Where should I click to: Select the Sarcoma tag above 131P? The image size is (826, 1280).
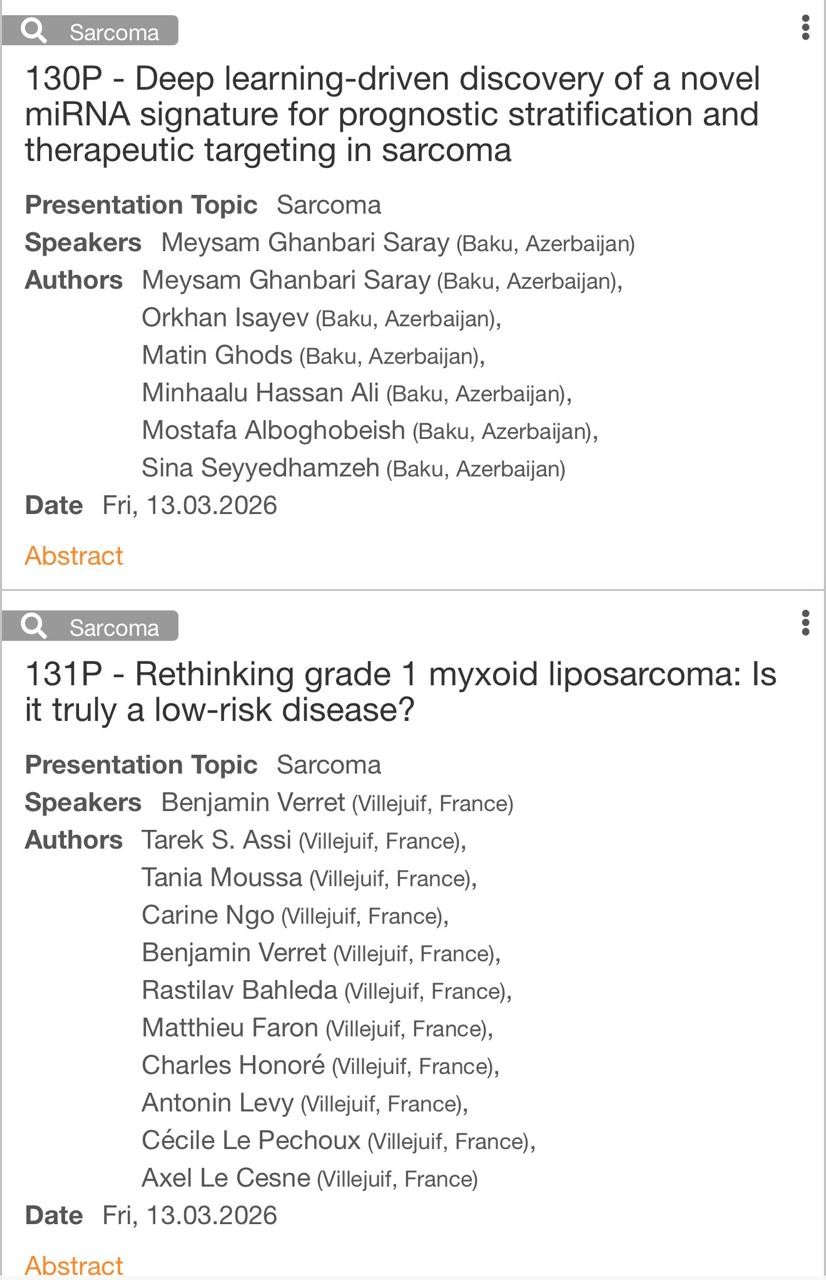pos(113,627)
